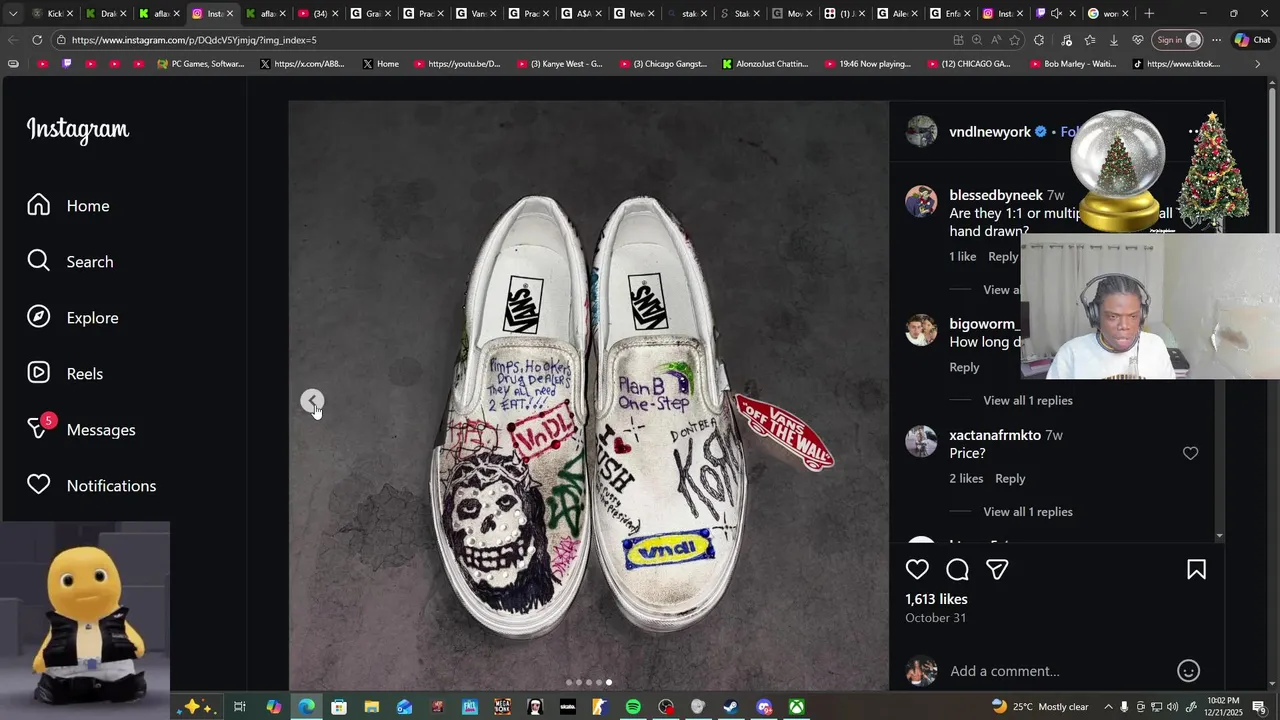
Task: View 1 like on blessedbyneek's comment
Action: (x=962, y=257)
